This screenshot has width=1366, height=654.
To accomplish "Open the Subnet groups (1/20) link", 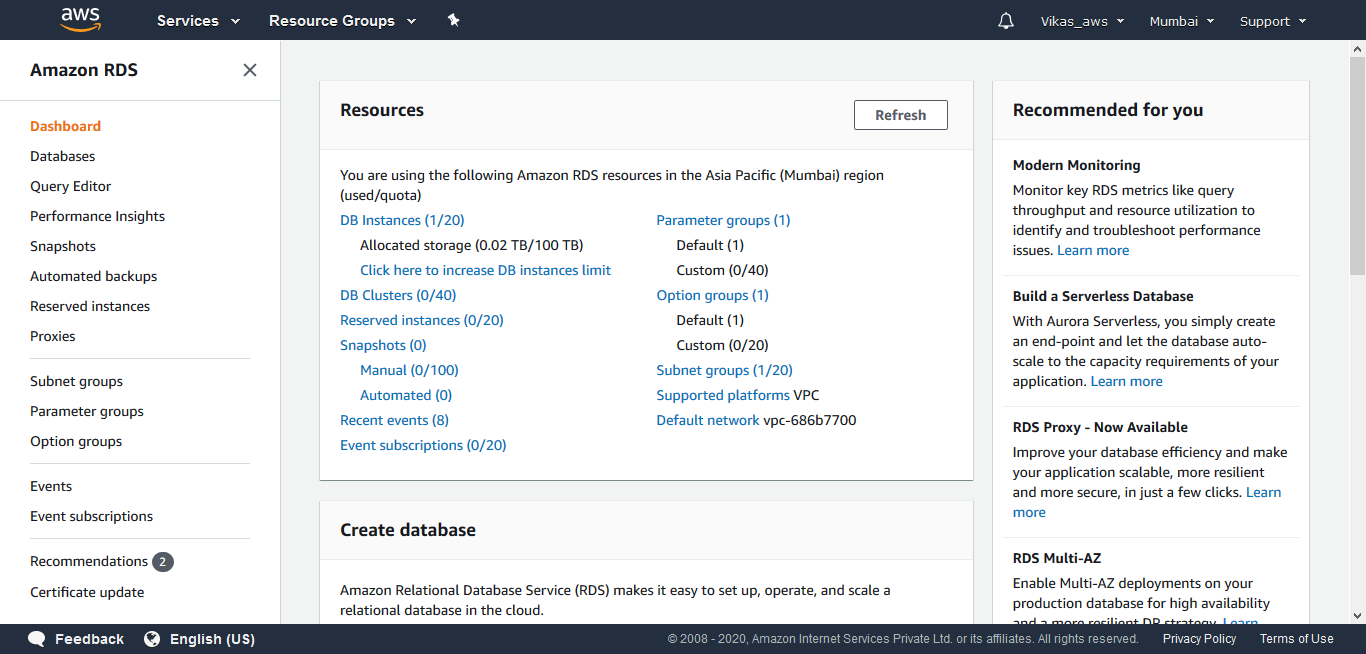I will pyautogui.click(x=724, y=370).
